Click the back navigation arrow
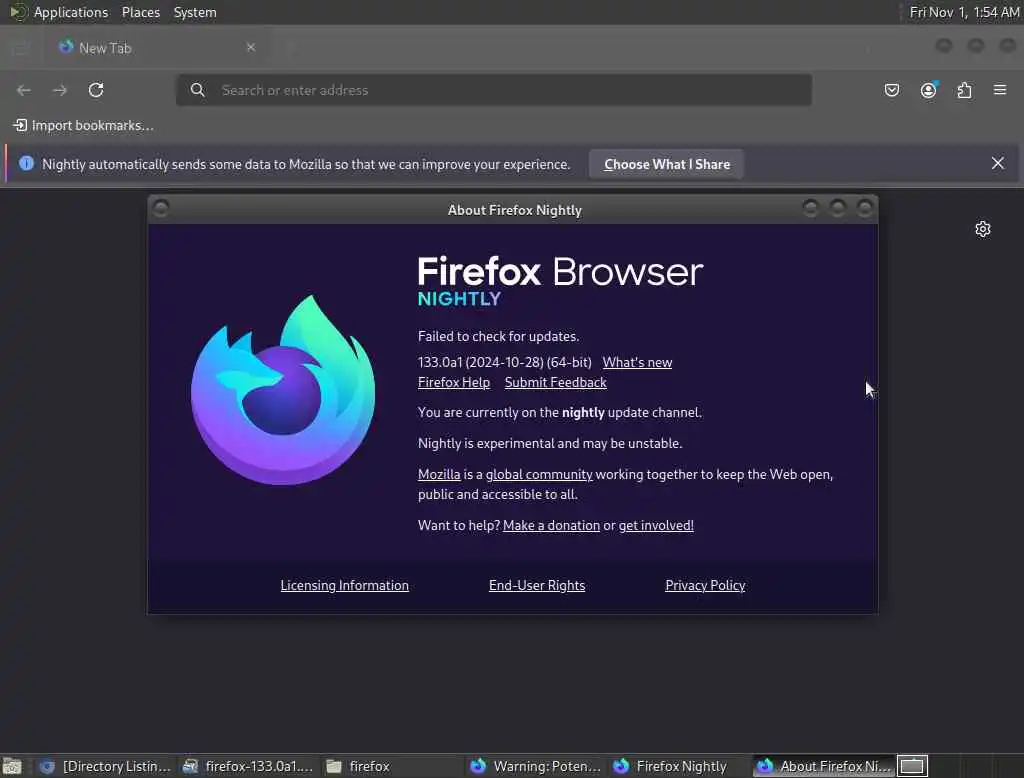The width and height of the screenshot is (1024, 778). tap(24, 90)
